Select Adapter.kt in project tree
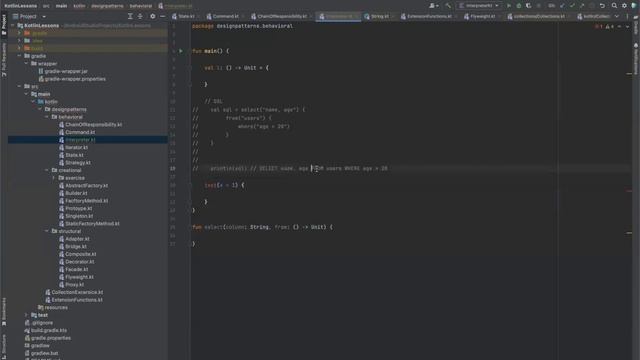 pos(77,239)
